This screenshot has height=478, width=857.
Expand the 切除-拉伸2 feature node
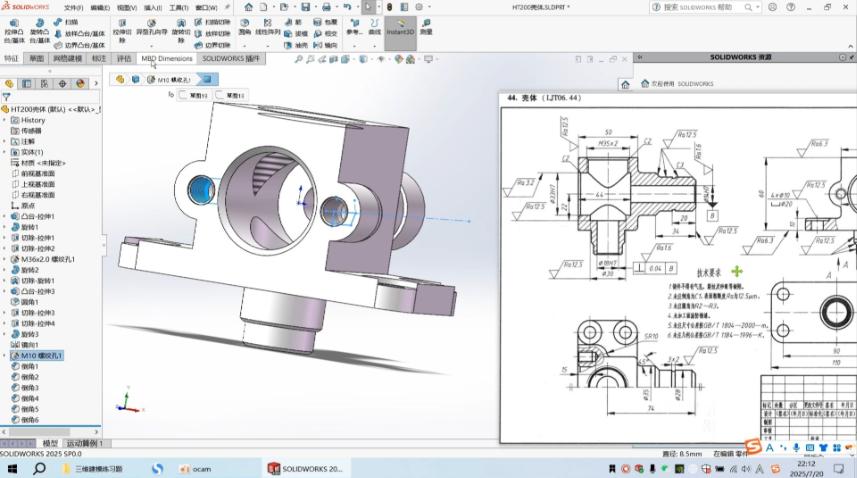point(5,249)
